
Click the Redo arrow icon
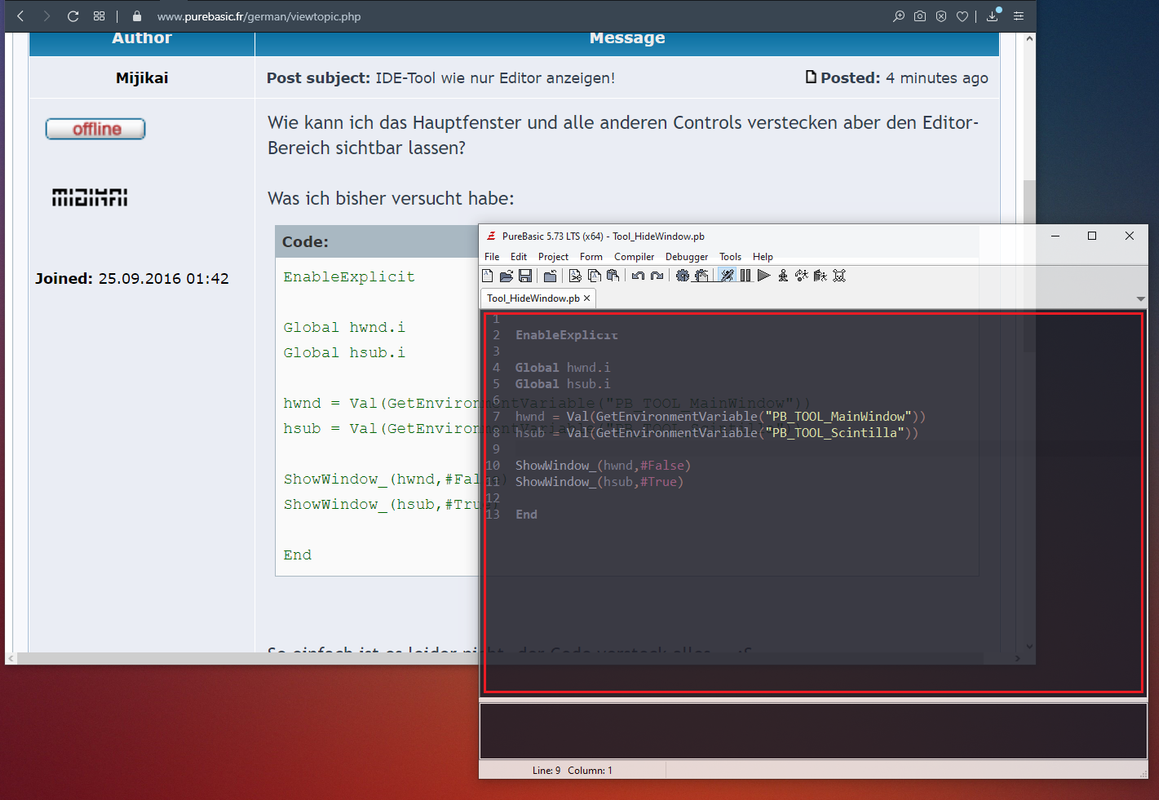(x=656, y=276)
